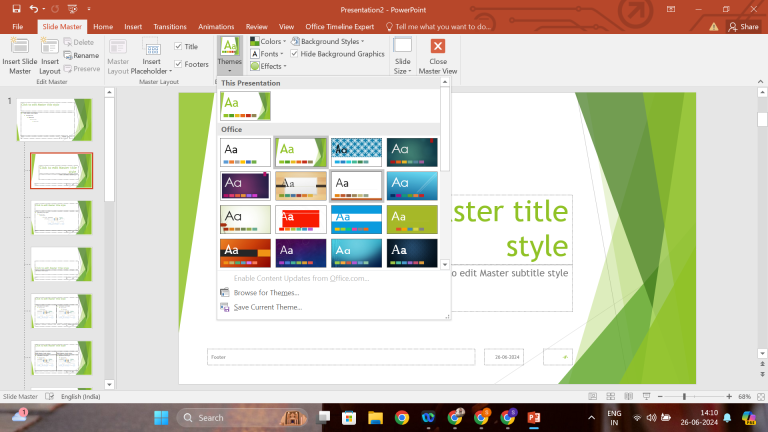Open File Explorer from taskbar
Screen dimensions: 768x432
point(375,418)
